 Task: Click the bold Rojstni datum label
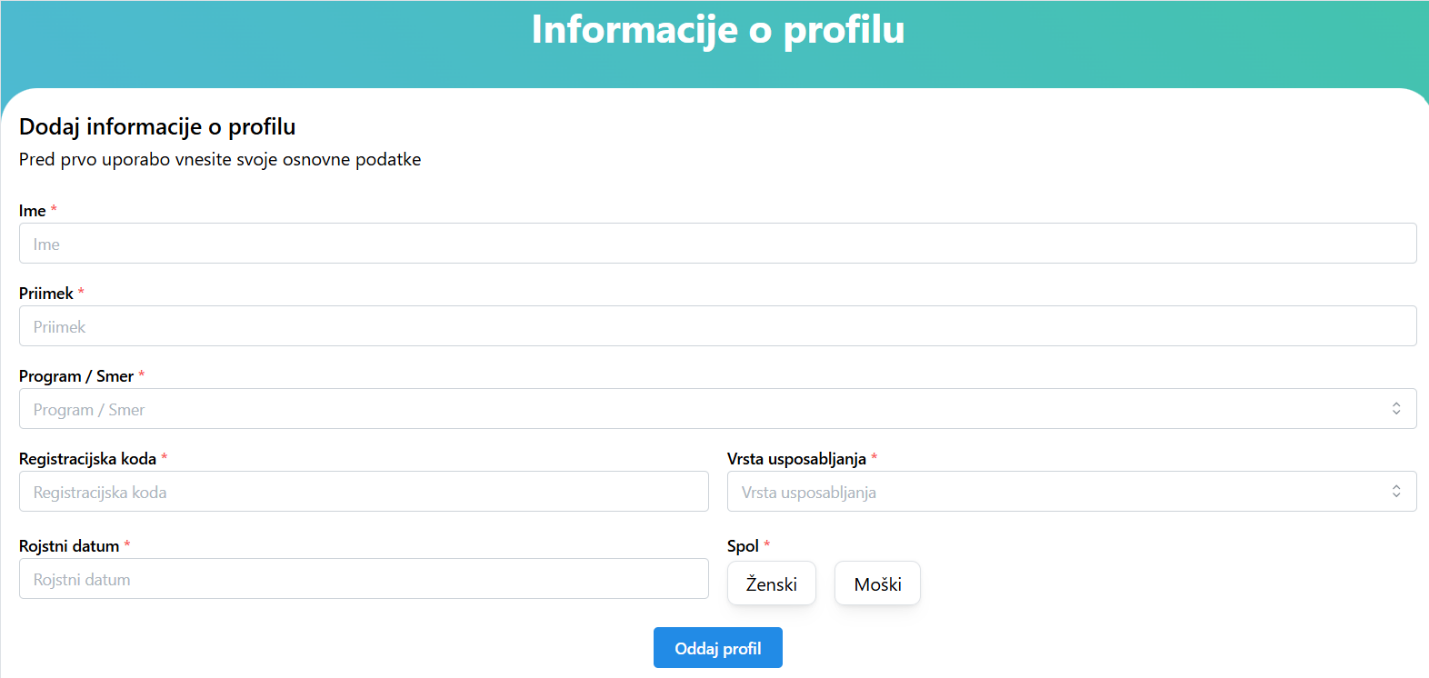[x=69, y=546]
